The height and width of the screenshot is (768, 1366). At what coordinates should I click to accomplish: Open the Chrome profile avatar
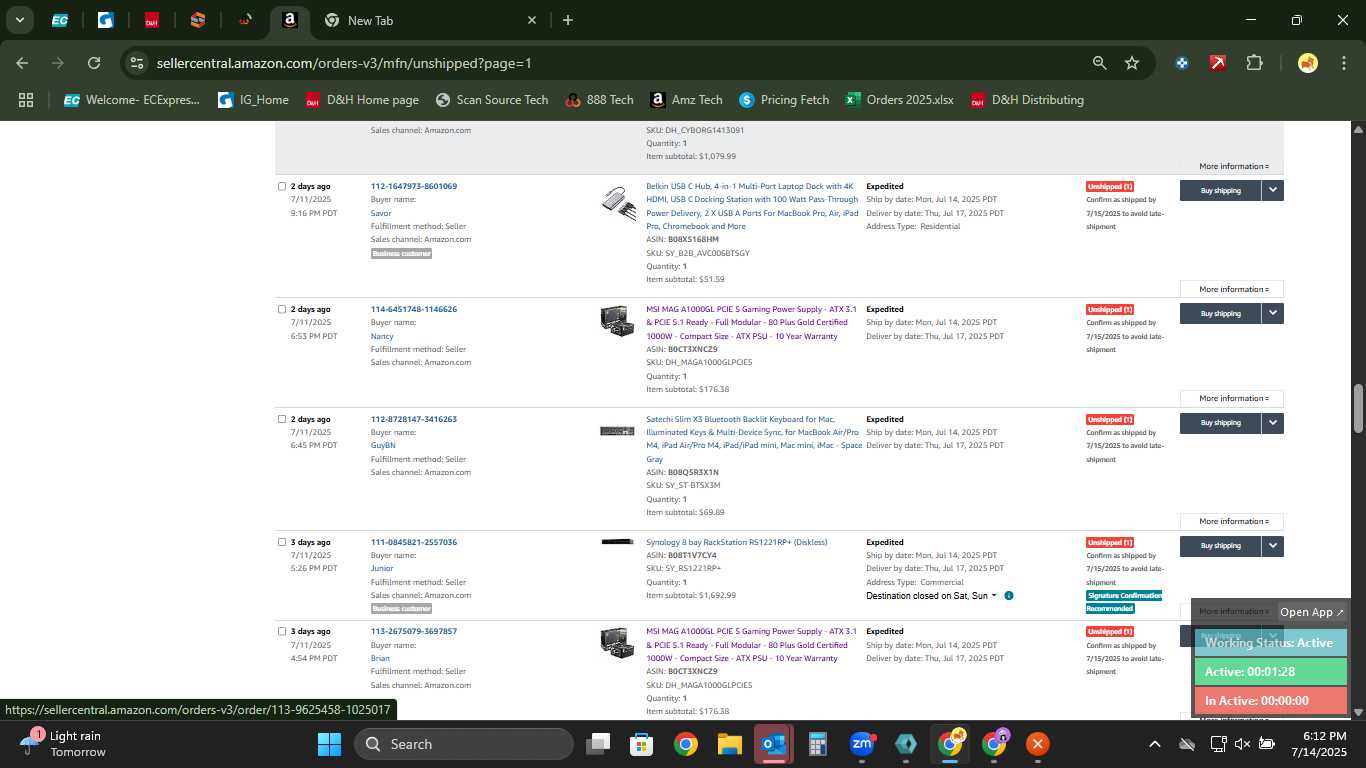pos(1307,63)
